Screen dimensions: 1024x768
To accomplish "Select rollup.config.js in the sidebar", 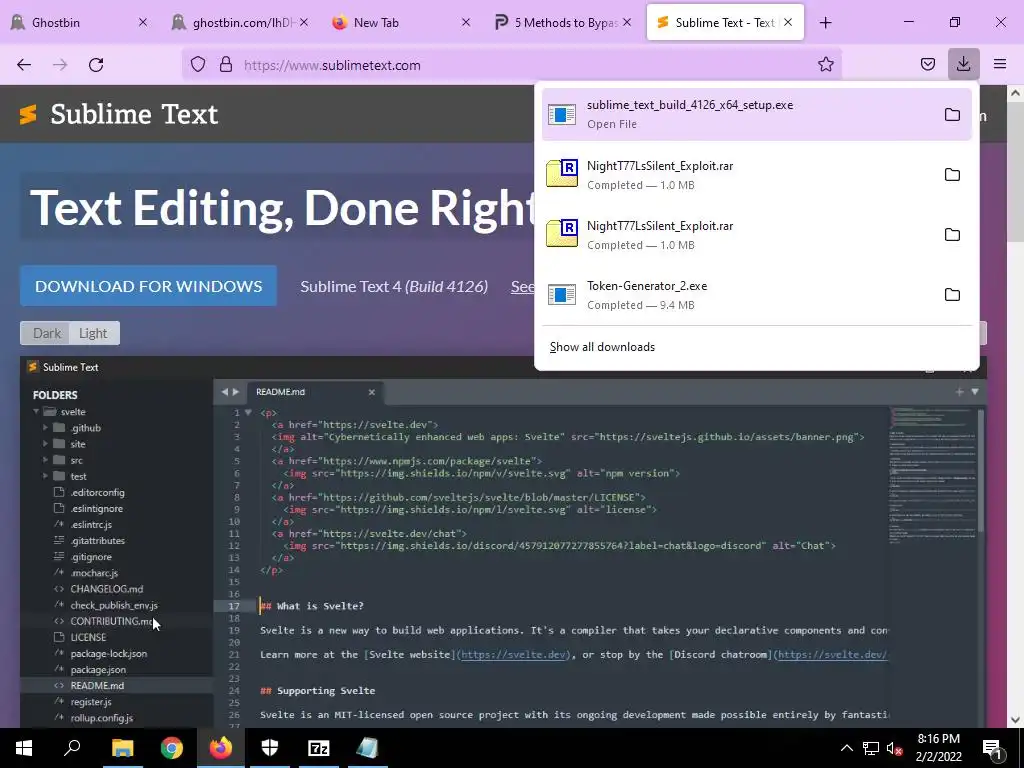I will click(x=101, y=718).
